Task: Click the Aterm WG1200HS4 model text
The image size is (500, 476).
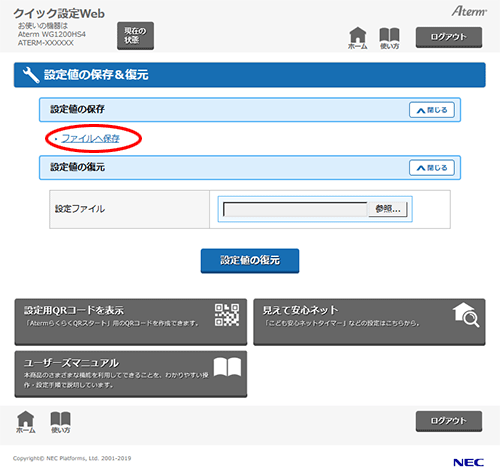Action: point(52,34)
